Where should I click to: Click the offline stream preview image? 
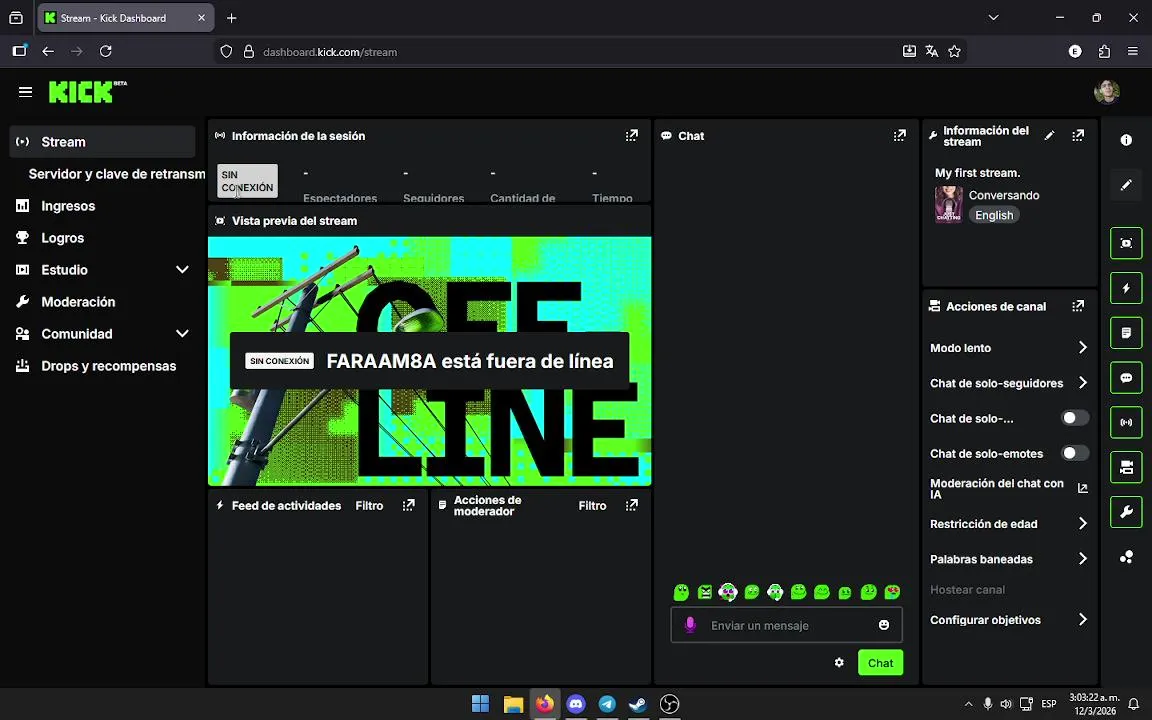tap(430, 361)
